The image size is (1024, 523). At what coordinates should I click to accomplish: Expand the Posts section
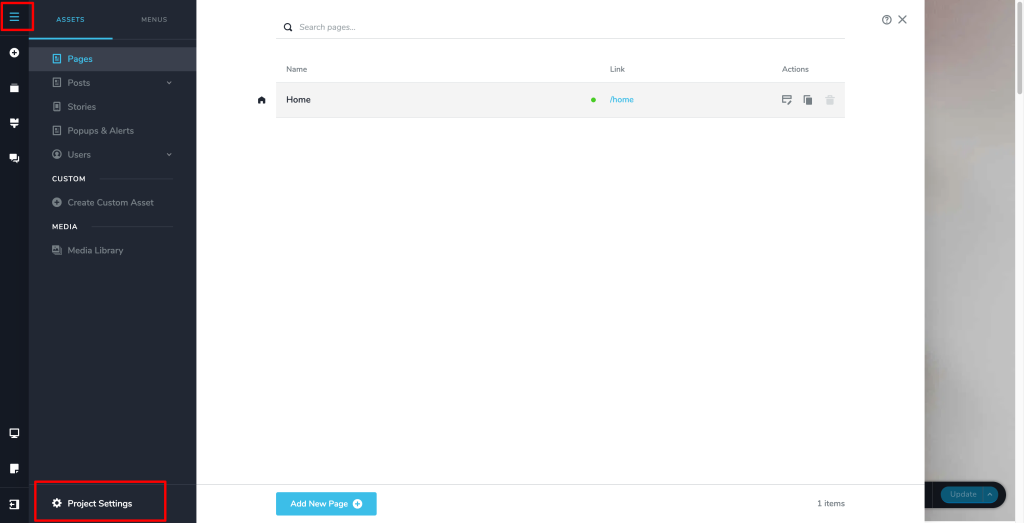169,83
